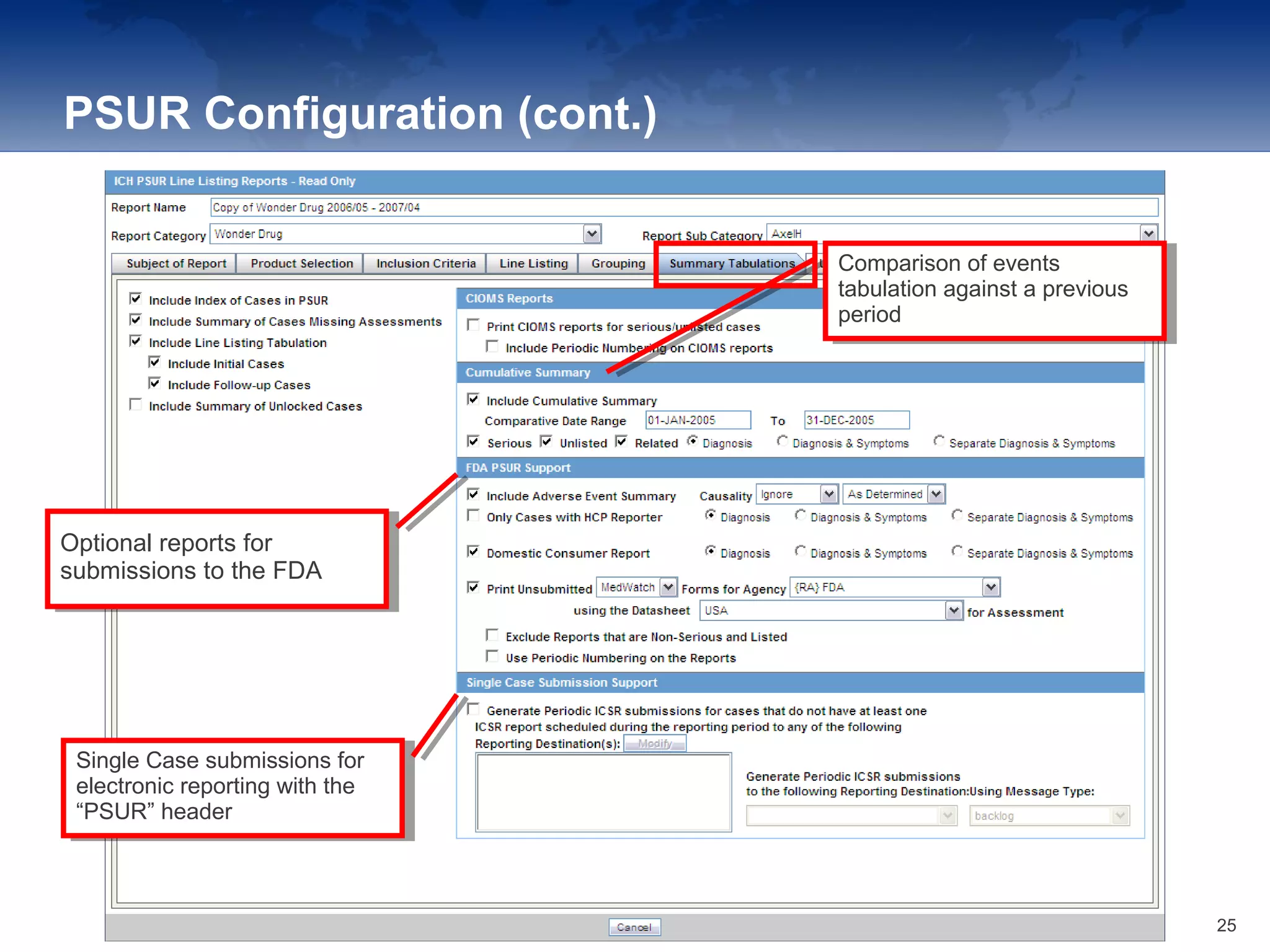Click the ICH PSUR Line Listing Reports title
The height and width of the screenshot is (952, 1270).
(234, 181)
